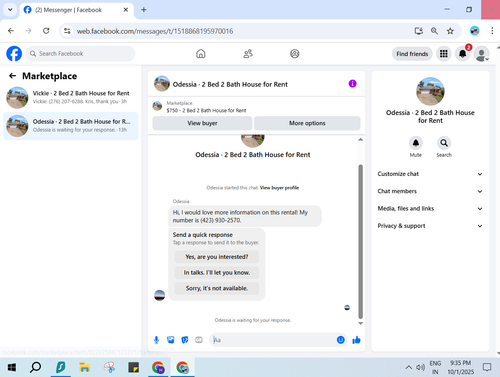Open Vickie 2 Bed 2 Bath conversation

71,97
